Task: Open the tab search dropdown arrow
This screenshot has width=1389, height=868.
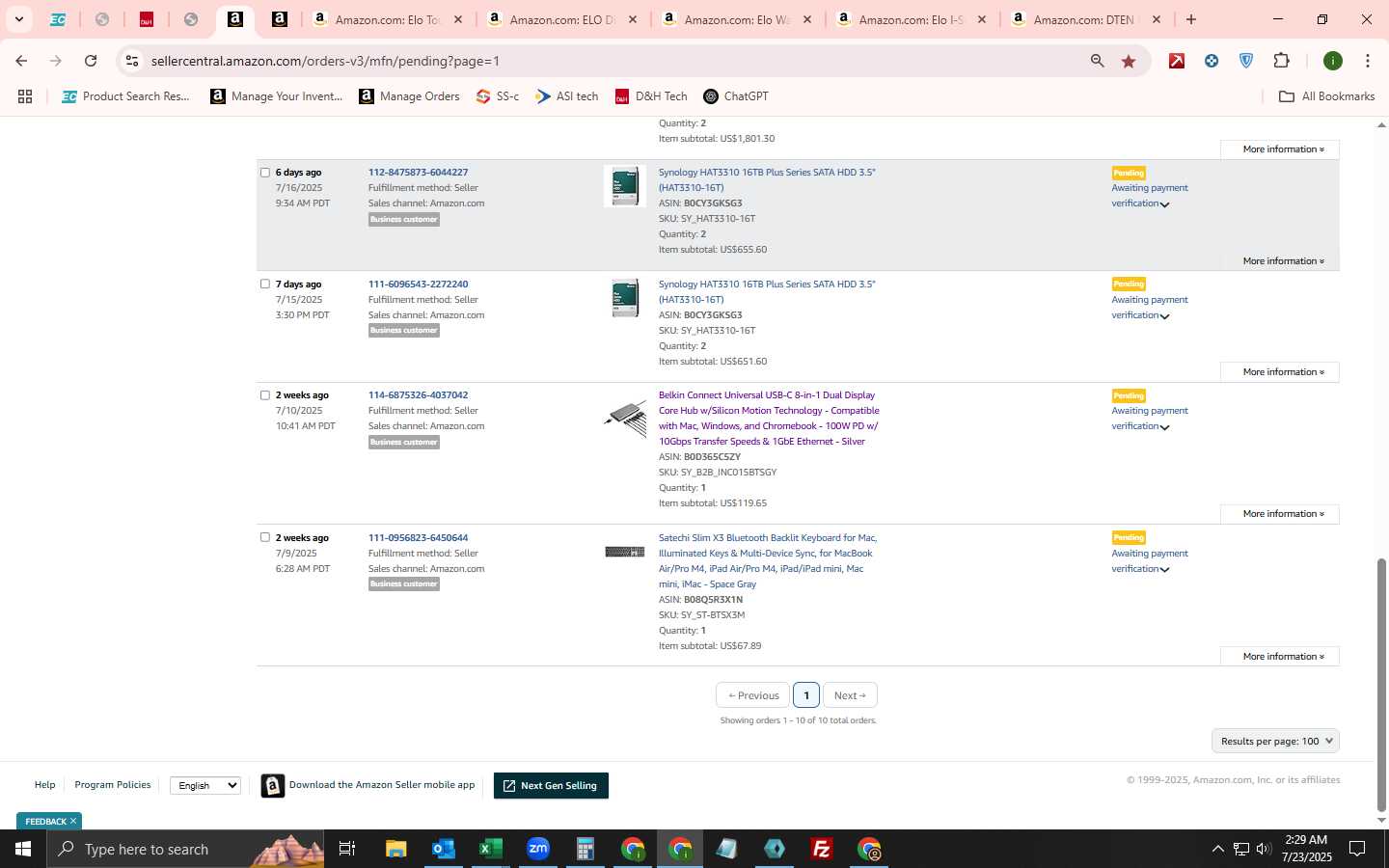Action: (18, 19)
